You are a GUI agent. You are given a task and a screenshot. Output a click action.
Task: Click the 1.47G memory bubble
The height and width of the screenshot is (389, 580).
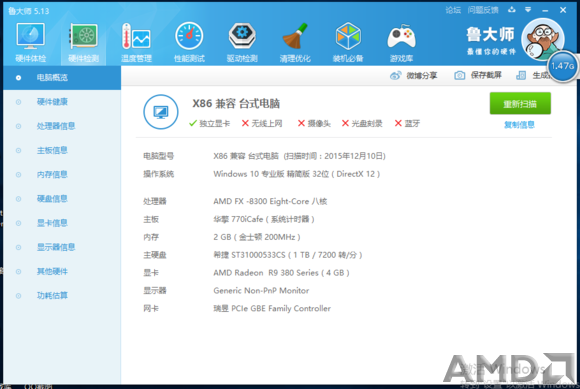(x=562, y=67)
